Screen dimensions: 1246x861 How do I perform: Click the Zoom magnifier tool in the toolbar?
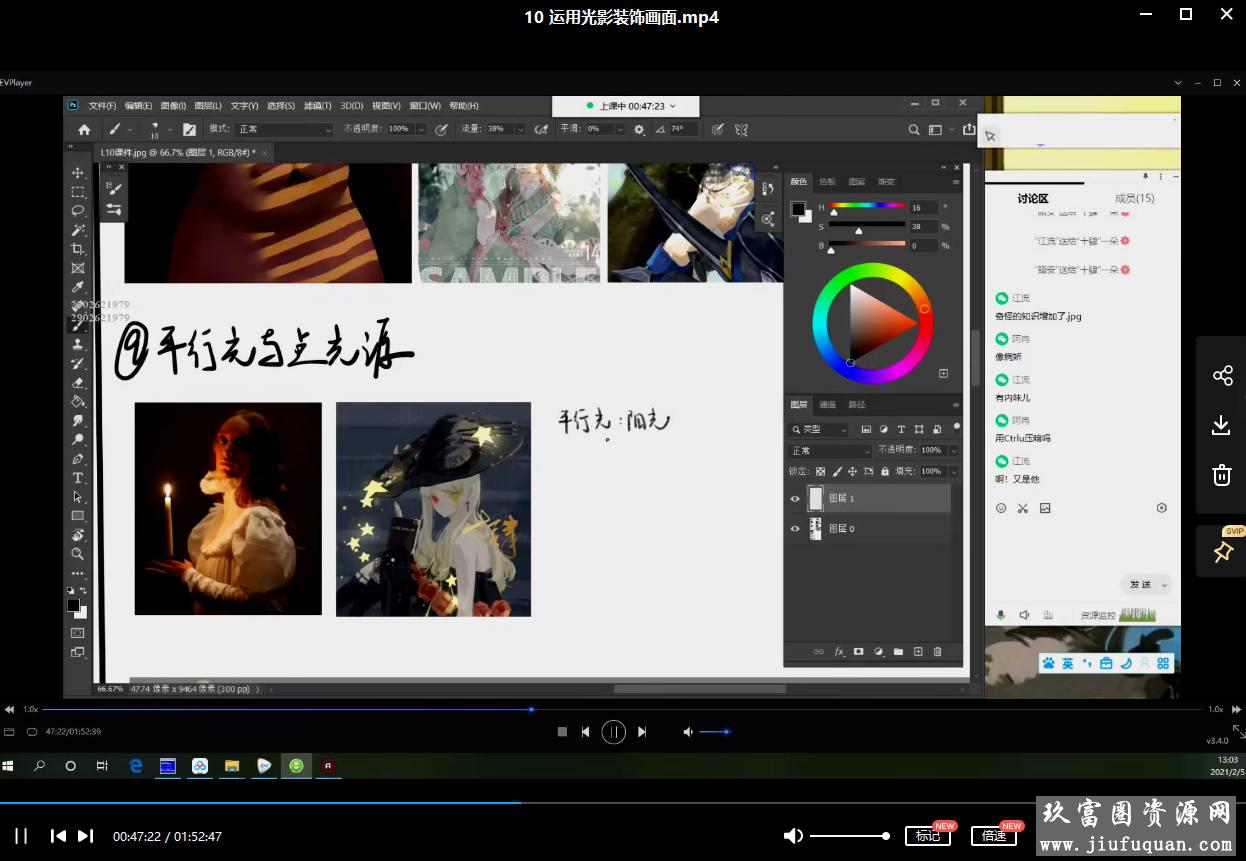click(77, 554)
